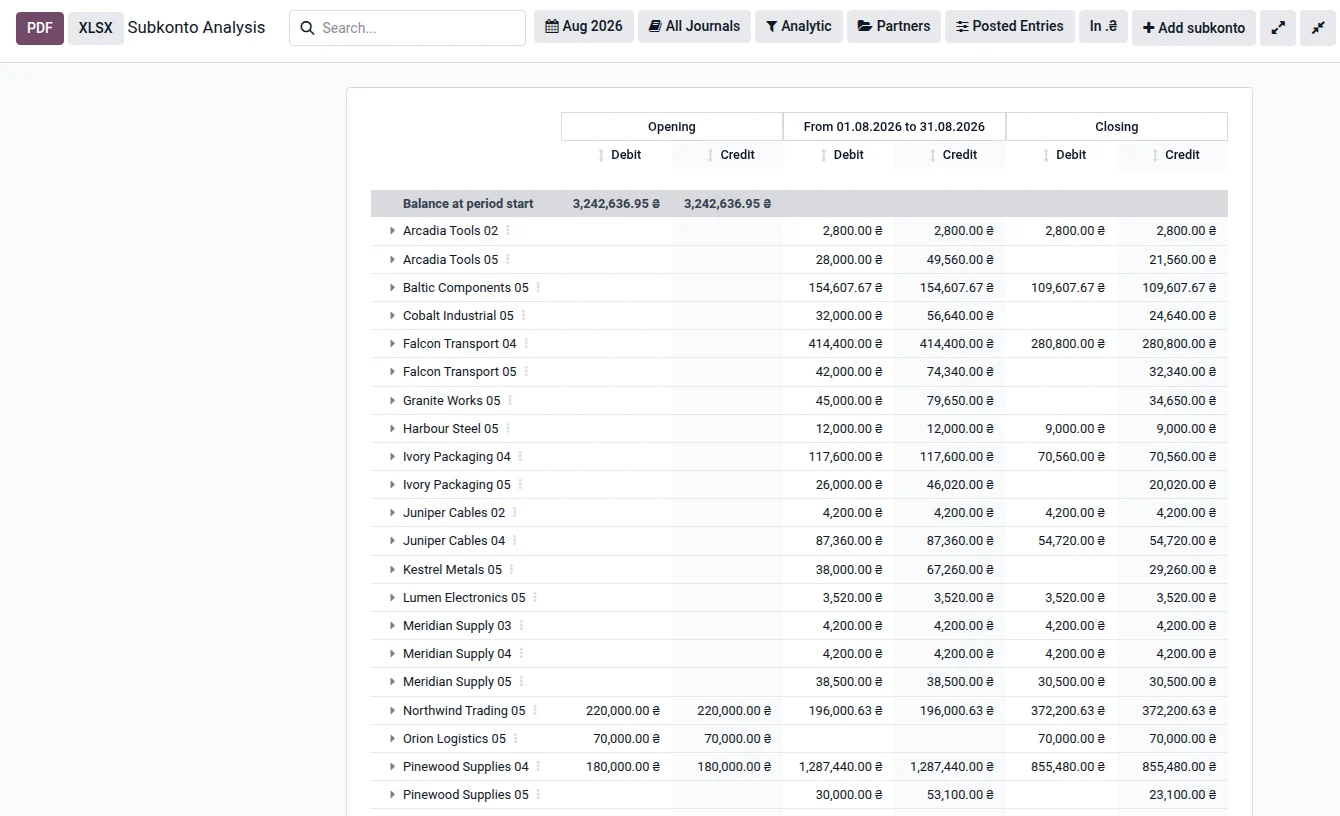Click the sort icon beside Closing Credit

tap(1155, 155)
